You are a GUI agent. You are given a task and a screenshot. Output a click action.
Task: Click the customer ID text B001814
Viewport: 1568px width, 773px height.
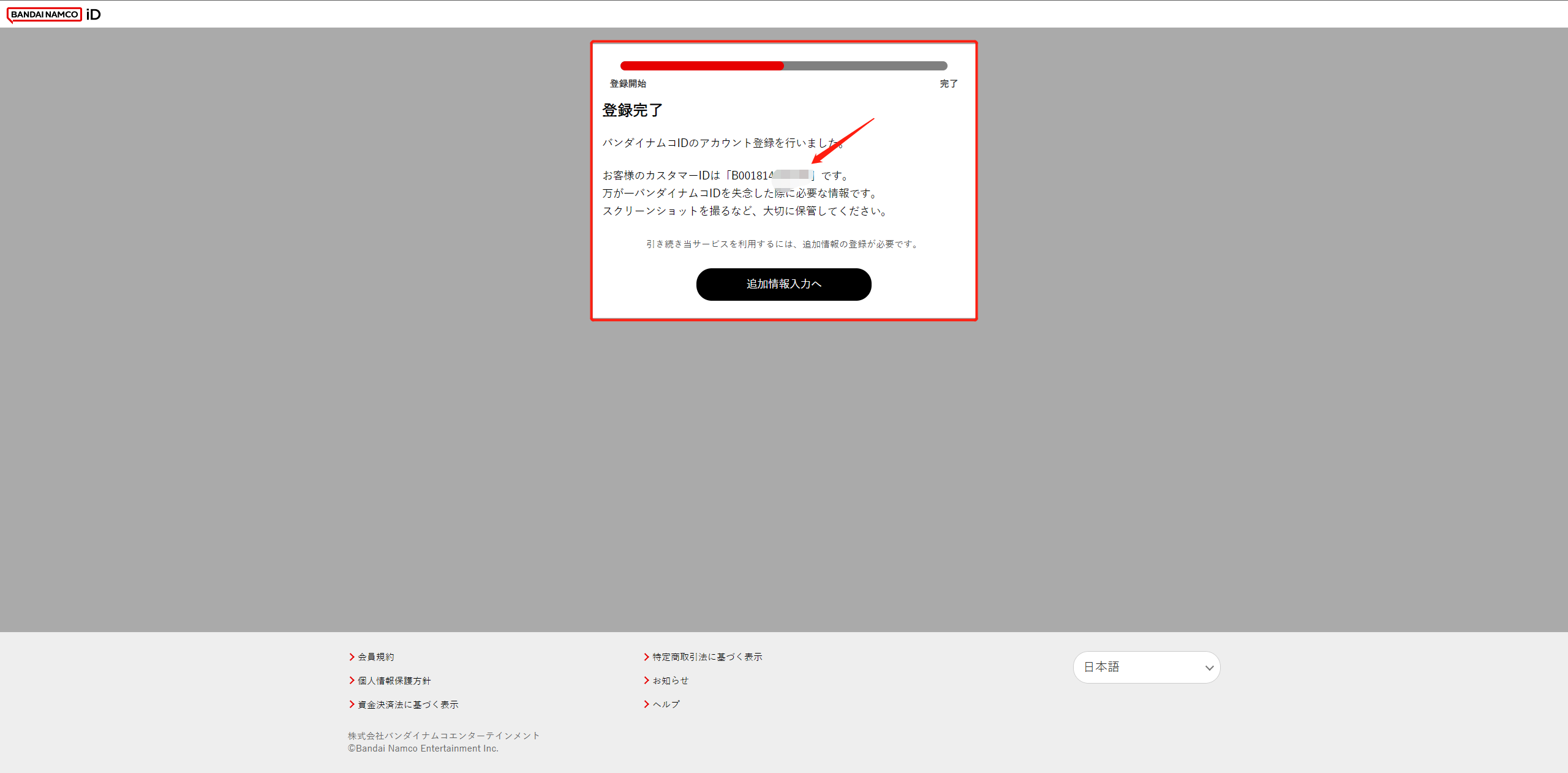click(x=752, y=176)
